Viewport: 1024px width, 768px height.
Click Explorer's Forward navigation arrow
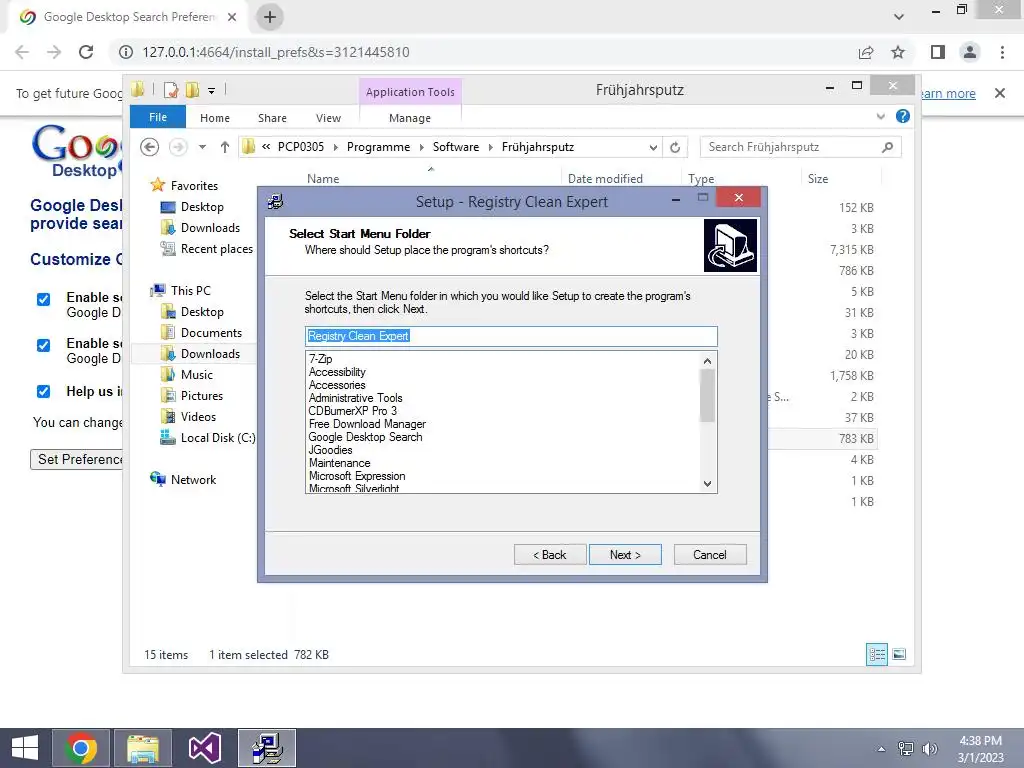pyautogui.click(x=178, y=147)
